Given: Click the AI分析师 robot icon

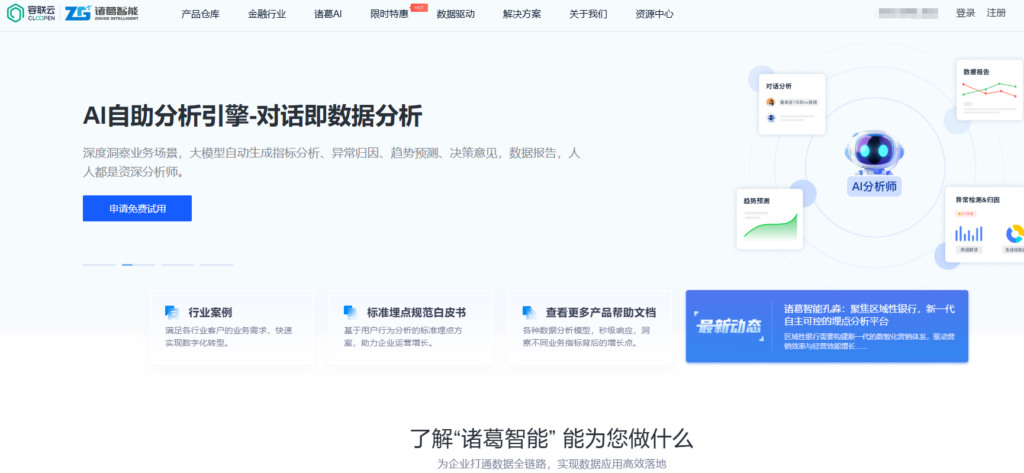Looking at the screenshot, I should [x=874, y=152].
